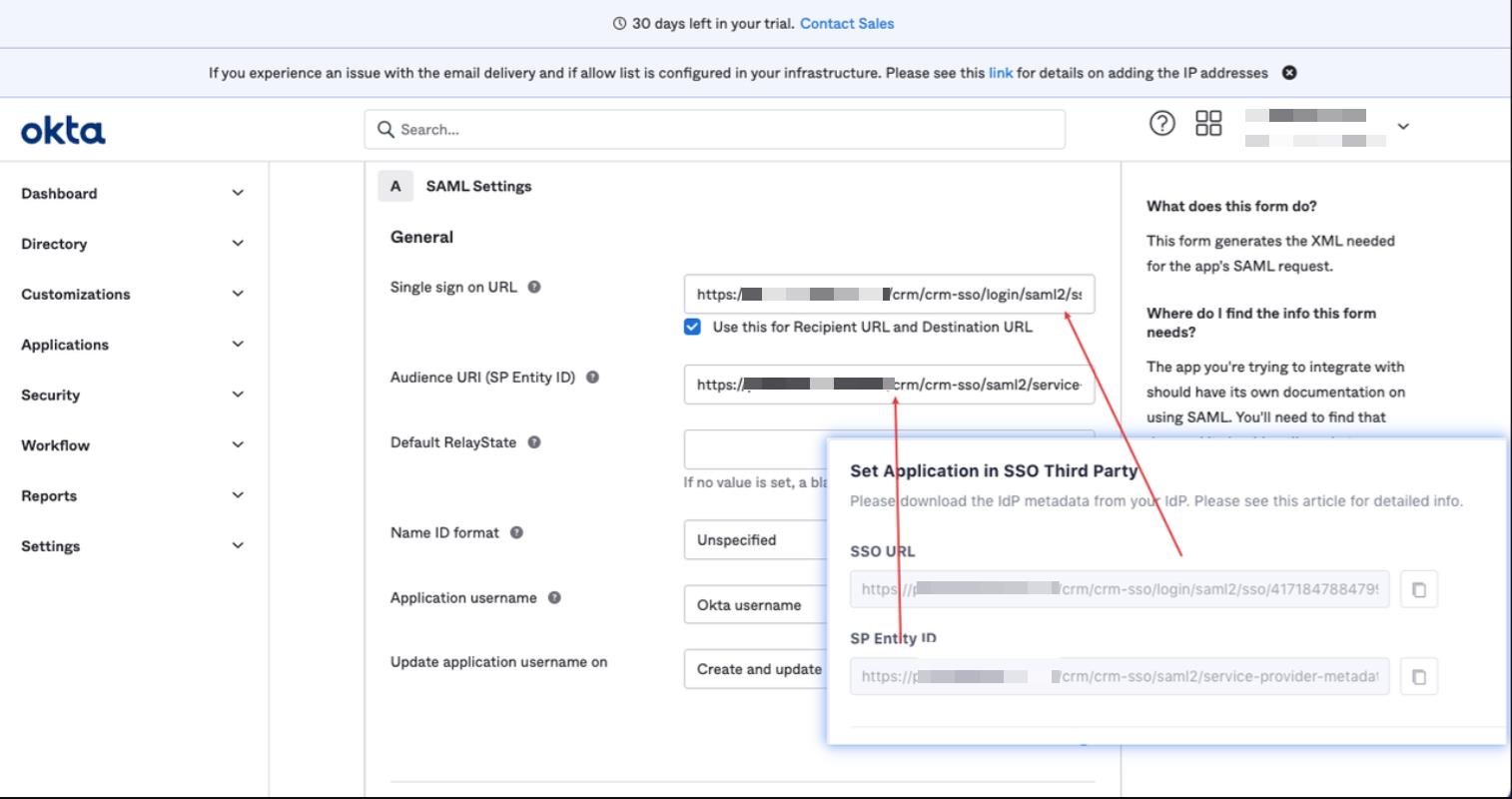This screenshot has height=799, width=1512.
Task: Click the Single sign on URL field
Action: pyautogui.click(x=888, y=295)
